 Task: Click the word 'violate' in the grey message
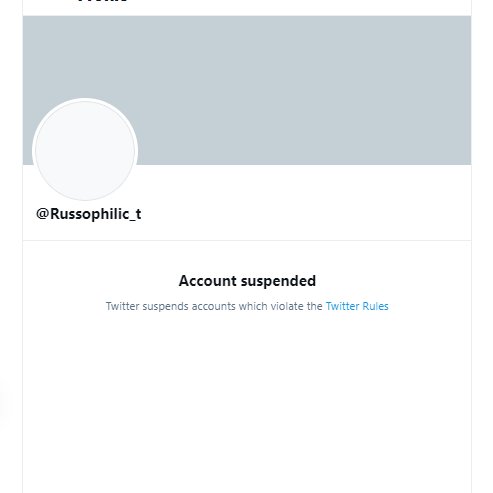coord(282,306)
